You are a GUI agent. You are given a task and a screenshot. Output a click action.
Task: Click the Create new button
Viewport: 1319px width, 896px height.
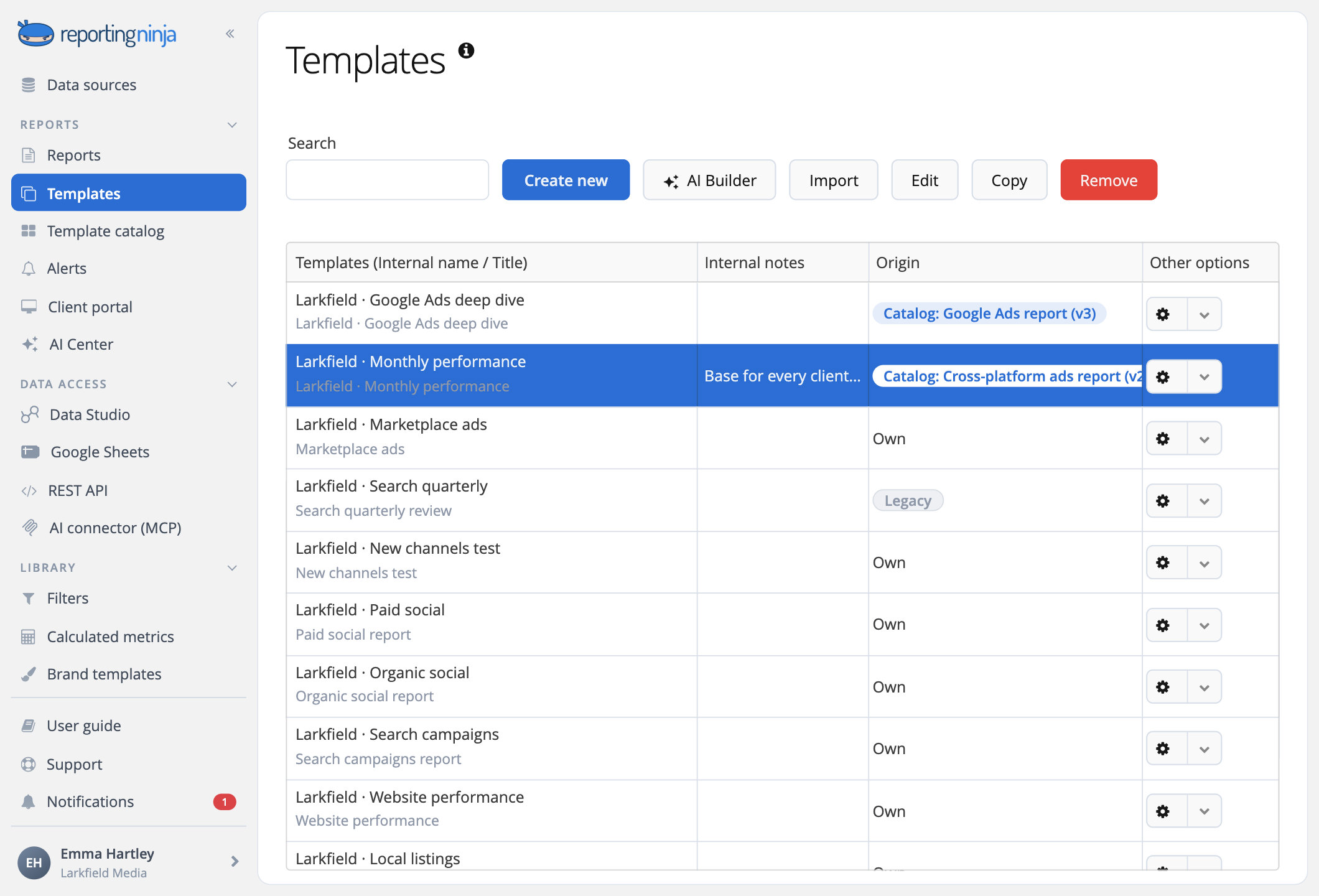[x=566, y=180]
